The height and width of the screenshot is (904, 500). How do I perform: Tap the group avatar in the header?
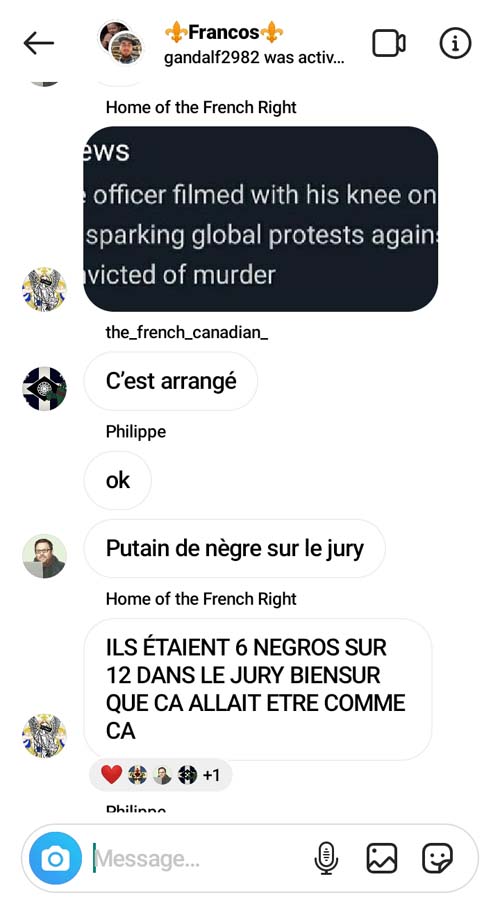121,42
